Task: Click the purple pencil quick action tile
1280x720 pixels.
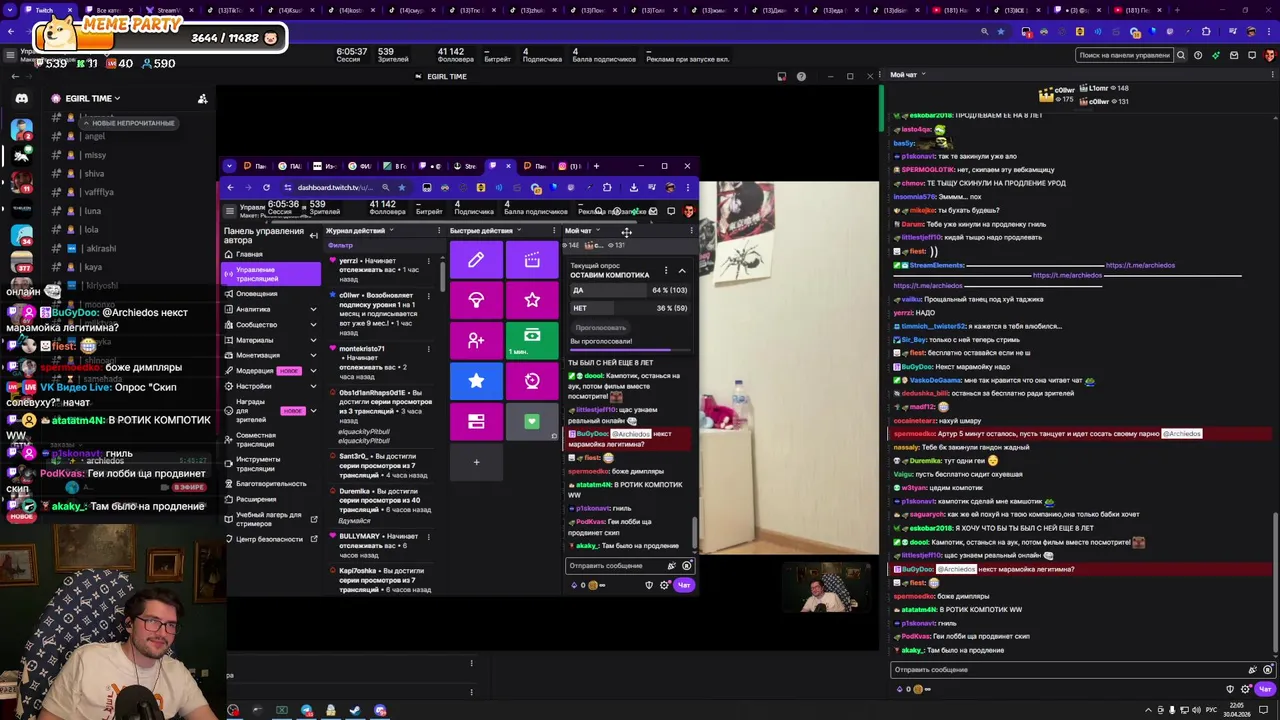Action: pos(476,260)
